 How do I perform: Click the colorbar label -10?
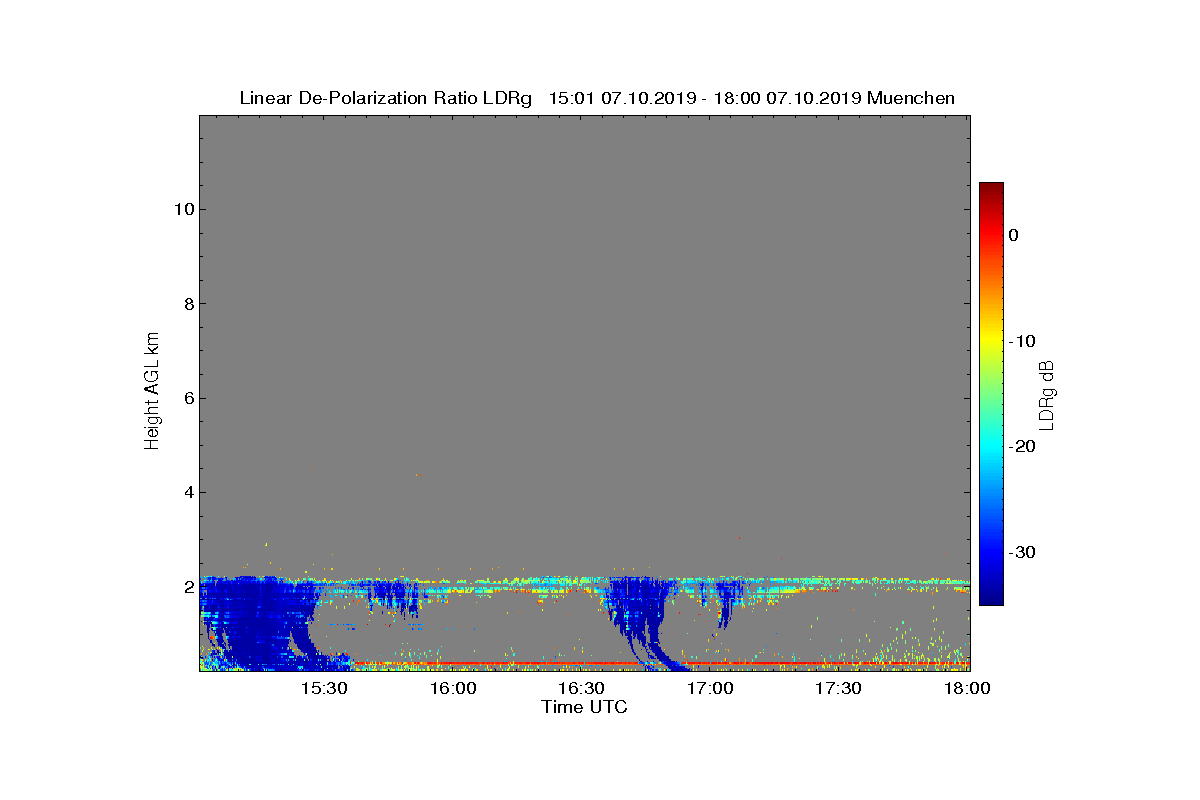[1021, 341]
